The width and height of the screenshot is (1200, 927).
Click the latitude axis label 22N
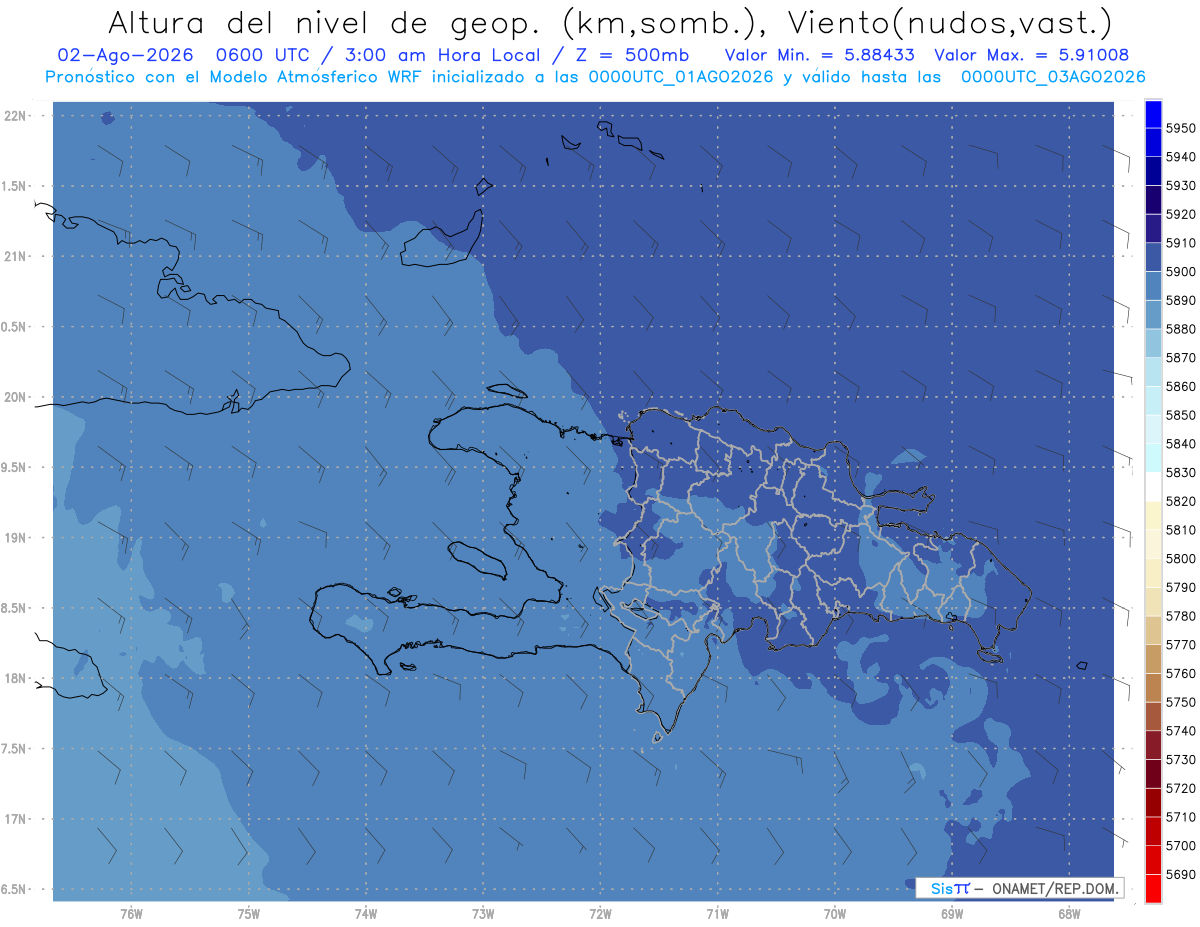[x=16, y=116]
